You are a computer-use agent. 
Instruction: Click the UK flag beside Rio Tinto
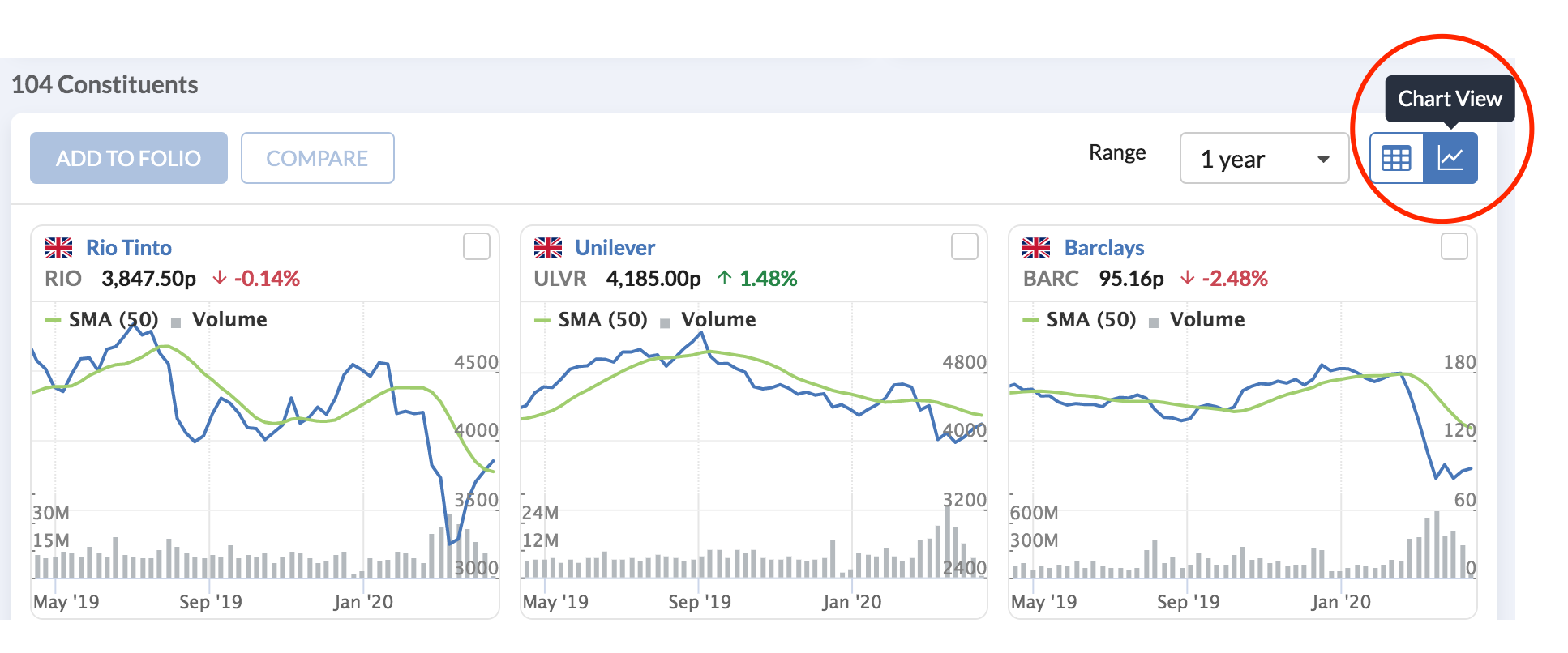point(58,248)
